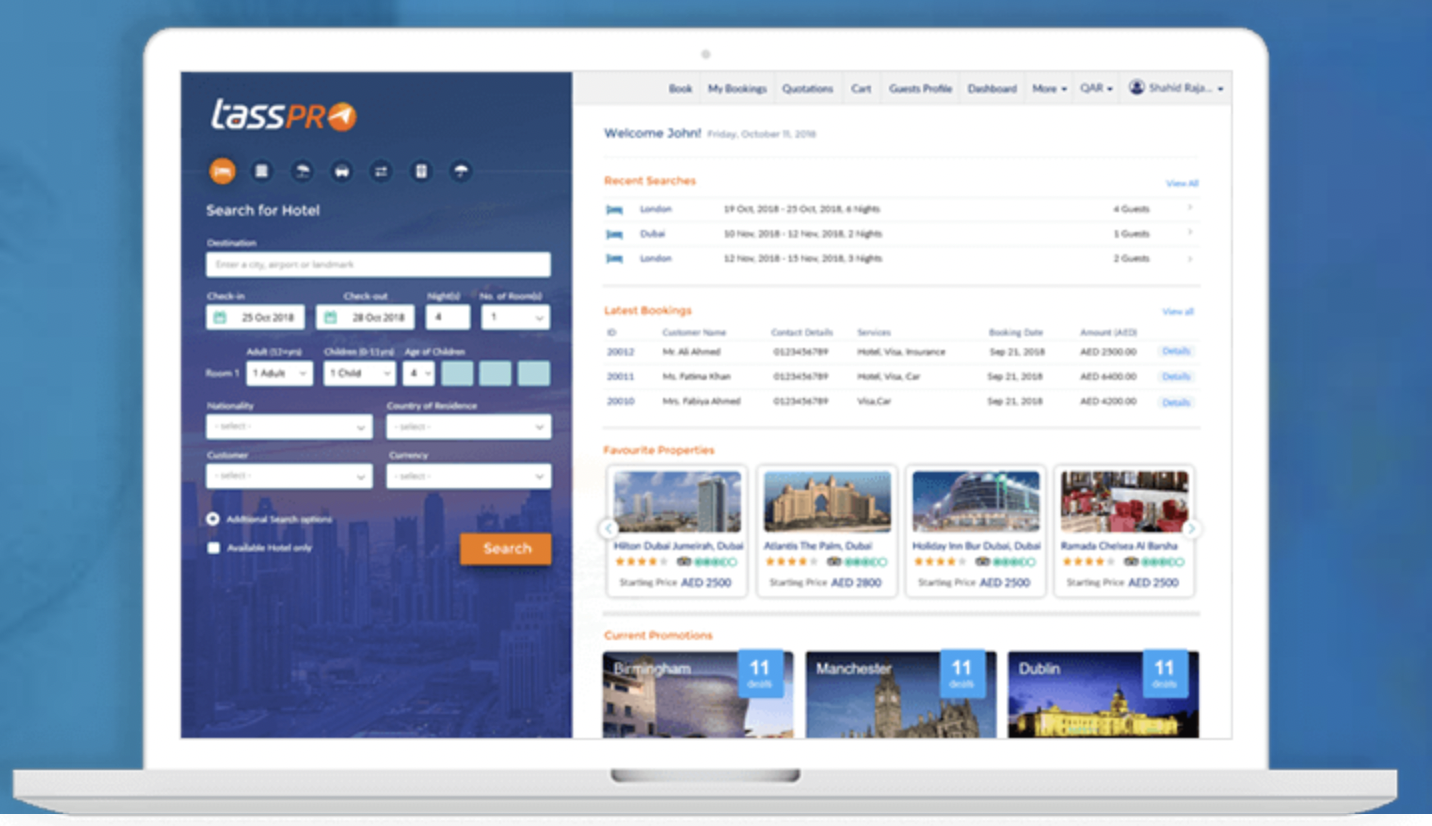
Task: Open My Bookings in top menu
Action: (x=737, y=89)
